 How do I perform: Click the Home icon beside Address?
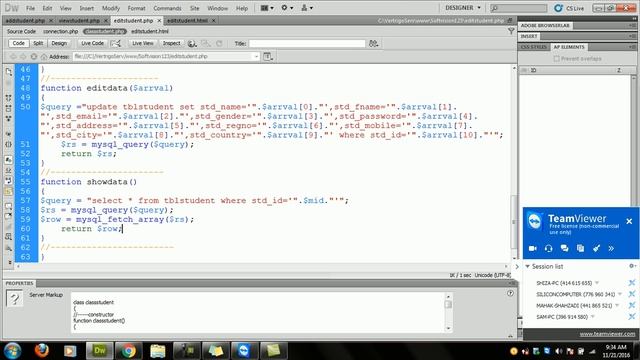pyautogui.click(x=44, y=57)
